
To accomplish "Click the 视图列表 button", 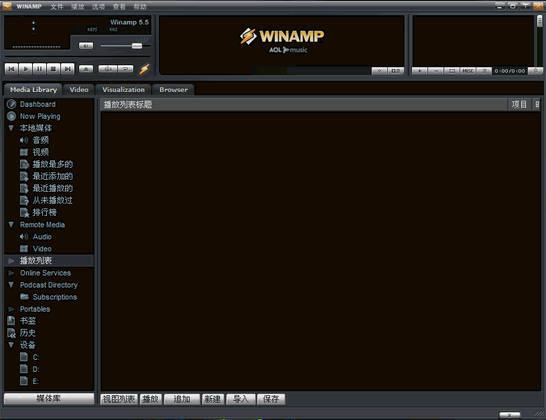I will pos(119,399).
